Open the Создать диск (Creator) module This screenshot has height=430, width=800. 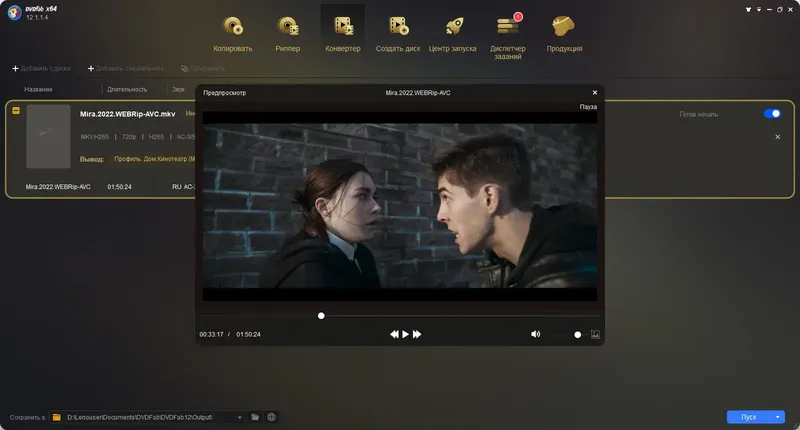coord(398,34)
